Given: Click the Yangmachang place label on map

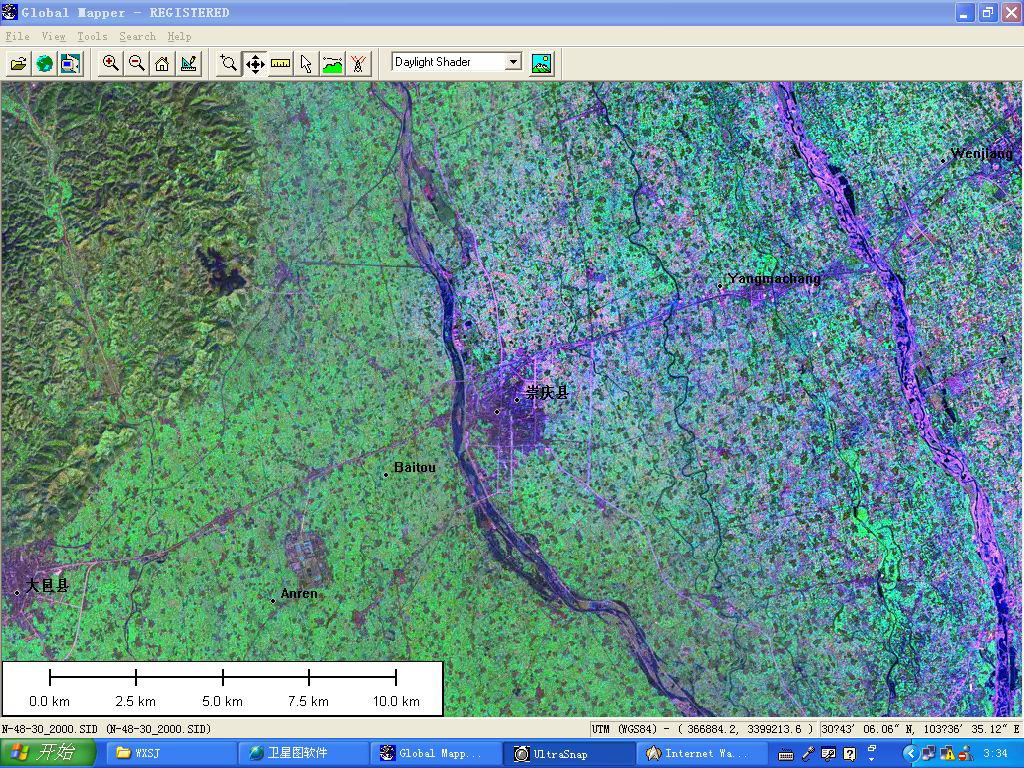Looking at the screenshot, I should click(x=773, y=279).
